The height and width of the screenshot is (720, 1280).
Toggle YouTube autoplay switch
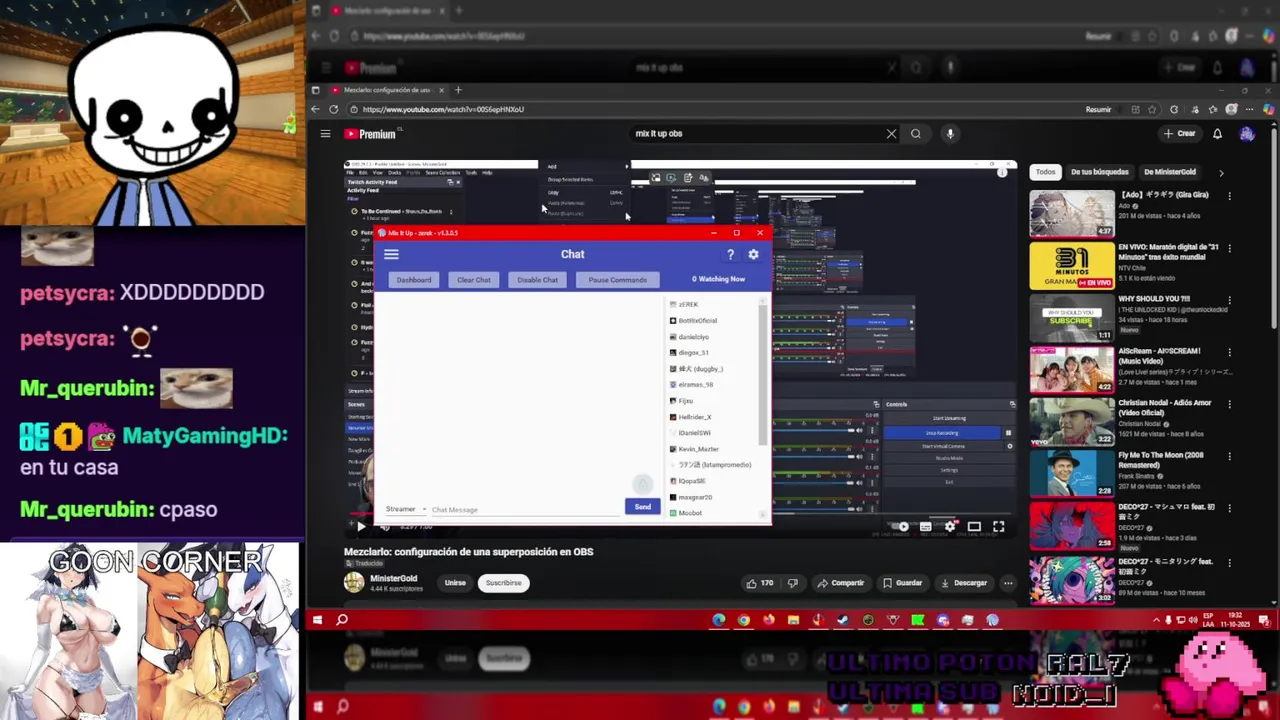click(x=901, y=527)
